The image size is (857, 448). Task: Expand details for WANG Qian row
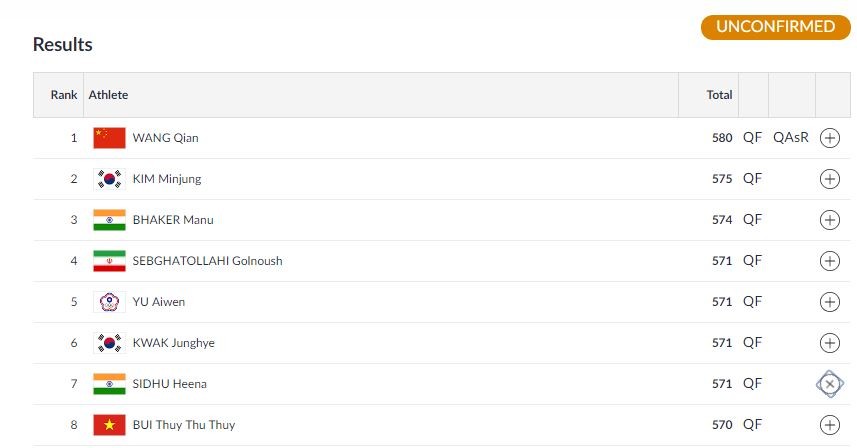[830, 138]
